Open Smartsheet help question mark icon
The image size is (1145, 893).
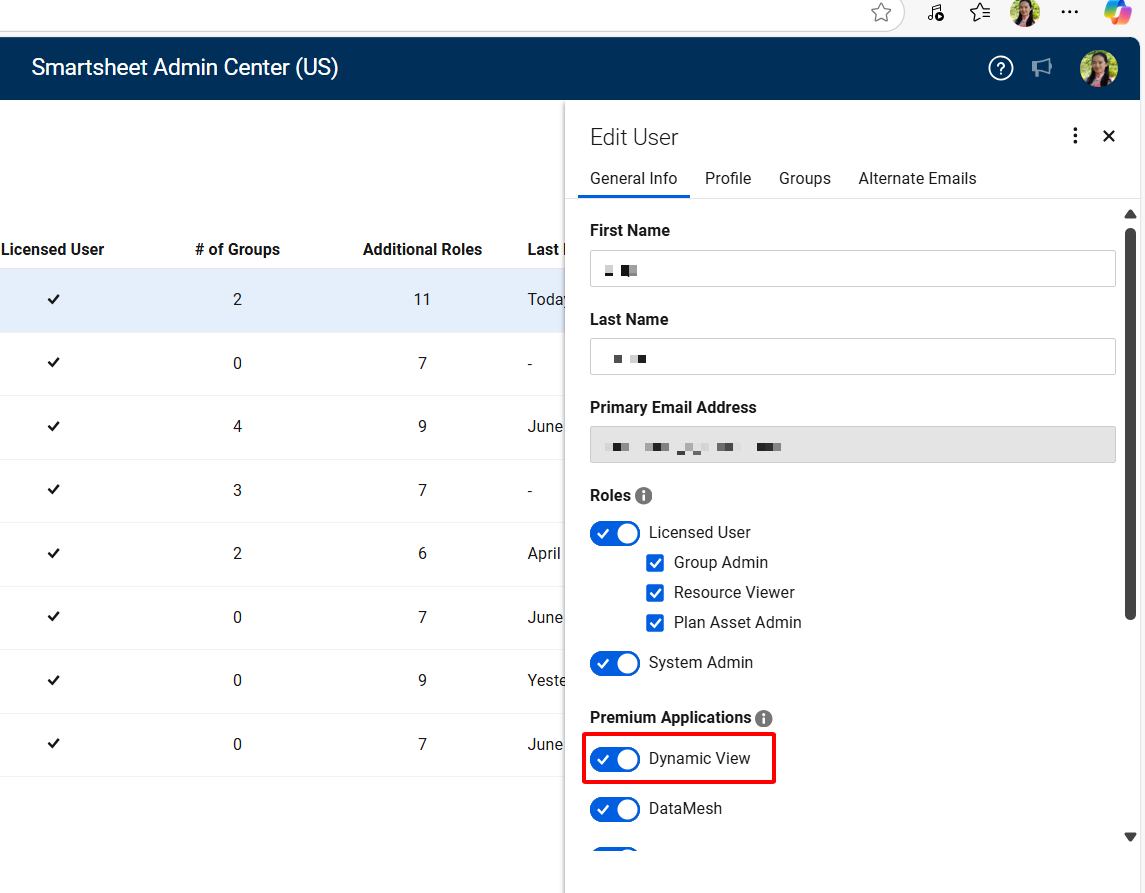pyautogui.click(x=1000, y=68)
